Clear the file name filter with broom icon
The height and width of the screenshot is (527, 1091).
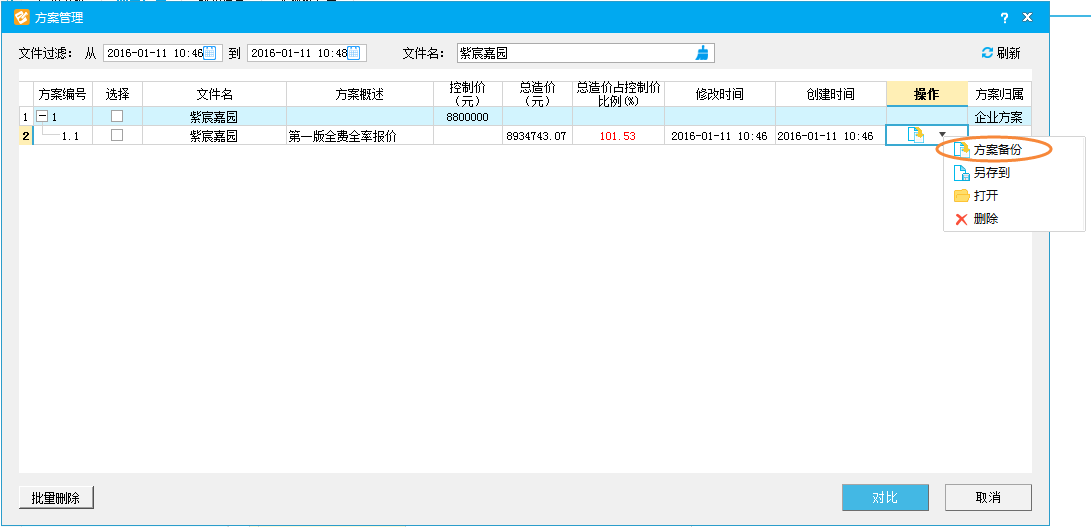coord(703,53)
